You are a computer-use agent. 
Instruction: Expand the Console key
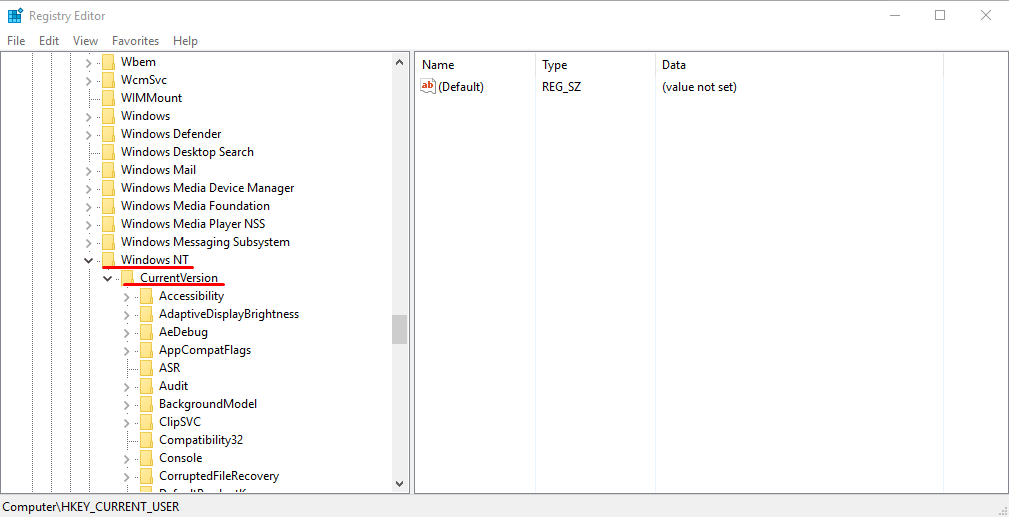click(127, 459)
